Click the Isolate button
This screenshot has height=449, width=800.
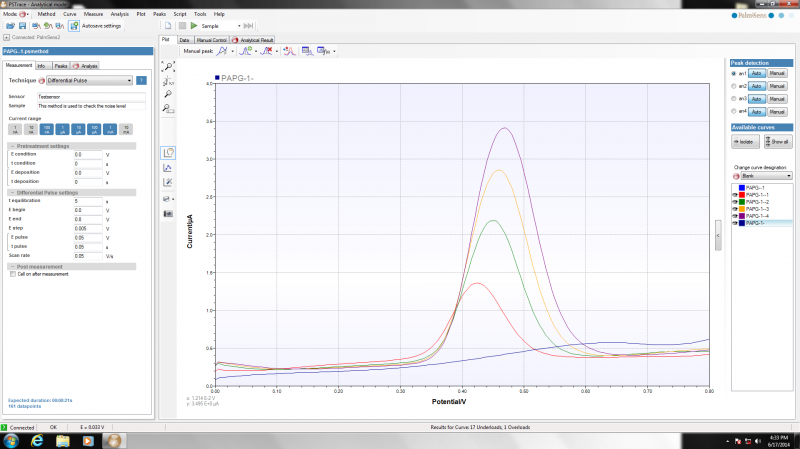(745, 141)
